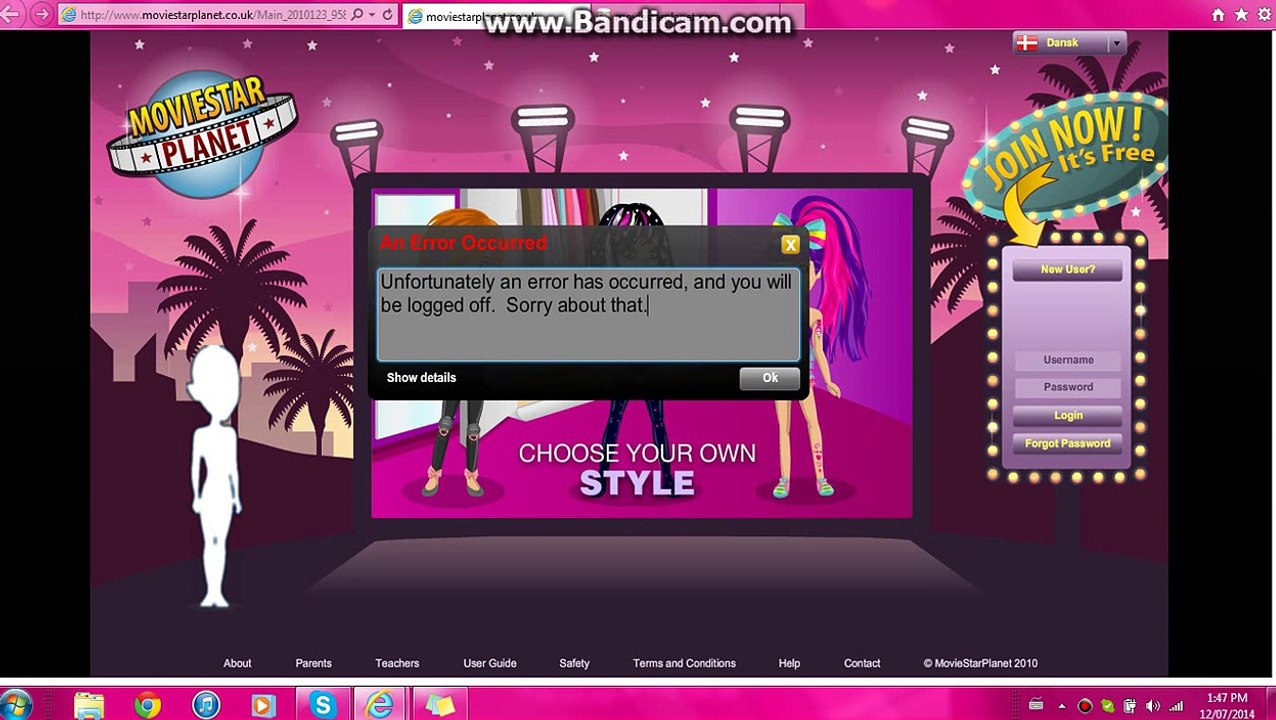Open Terms and Conditions link

pyautogui.click(x=684, y=663)
